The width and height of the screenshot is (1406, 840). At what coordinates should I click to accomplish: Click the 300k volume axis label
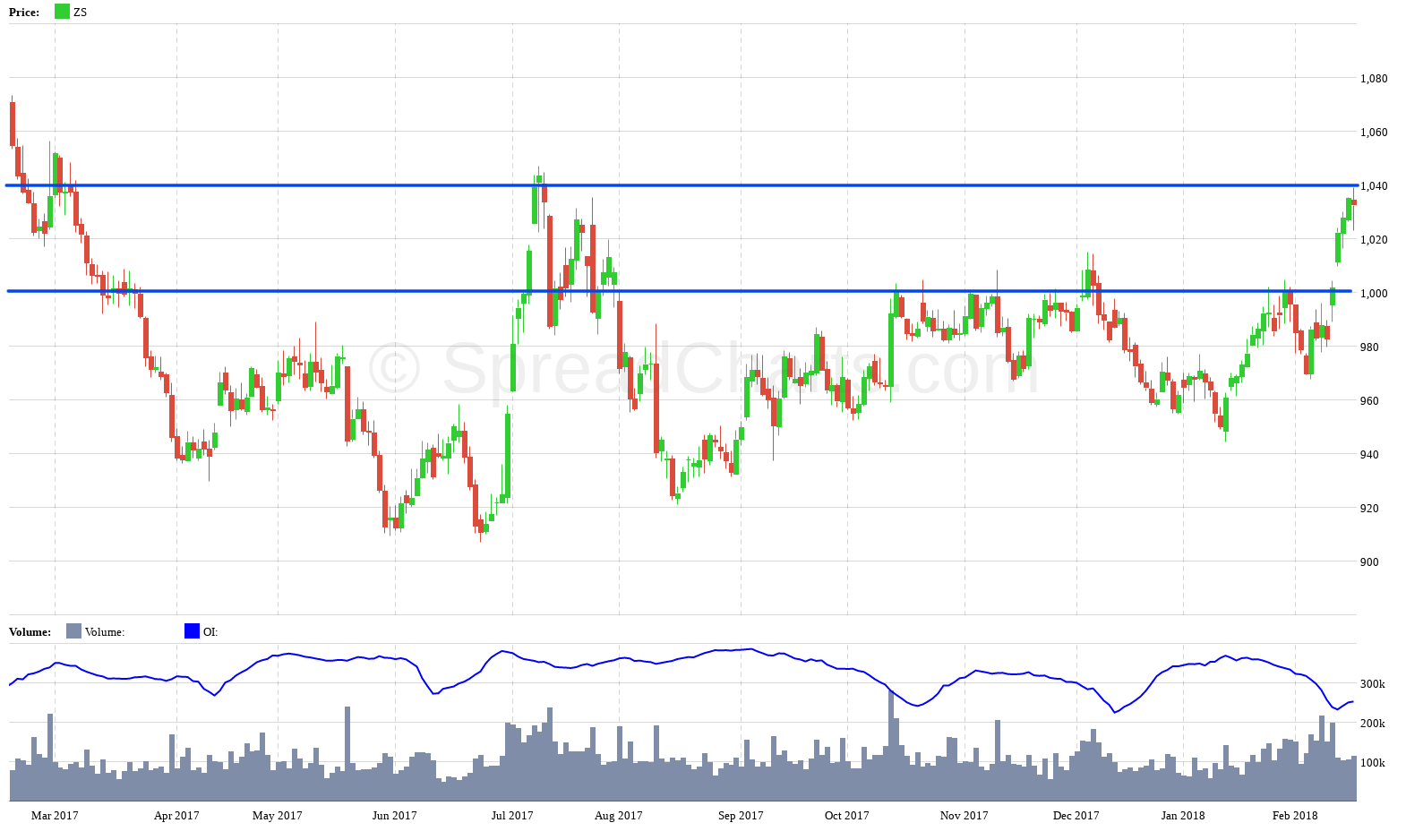click(x=1373, y=684)
